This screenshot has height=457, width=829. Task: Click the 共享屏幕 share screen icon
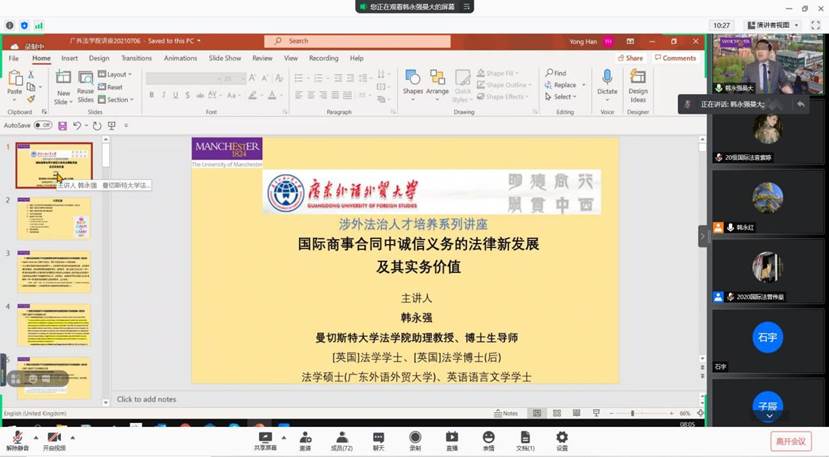pyautogui.click(x=265, y=438)
